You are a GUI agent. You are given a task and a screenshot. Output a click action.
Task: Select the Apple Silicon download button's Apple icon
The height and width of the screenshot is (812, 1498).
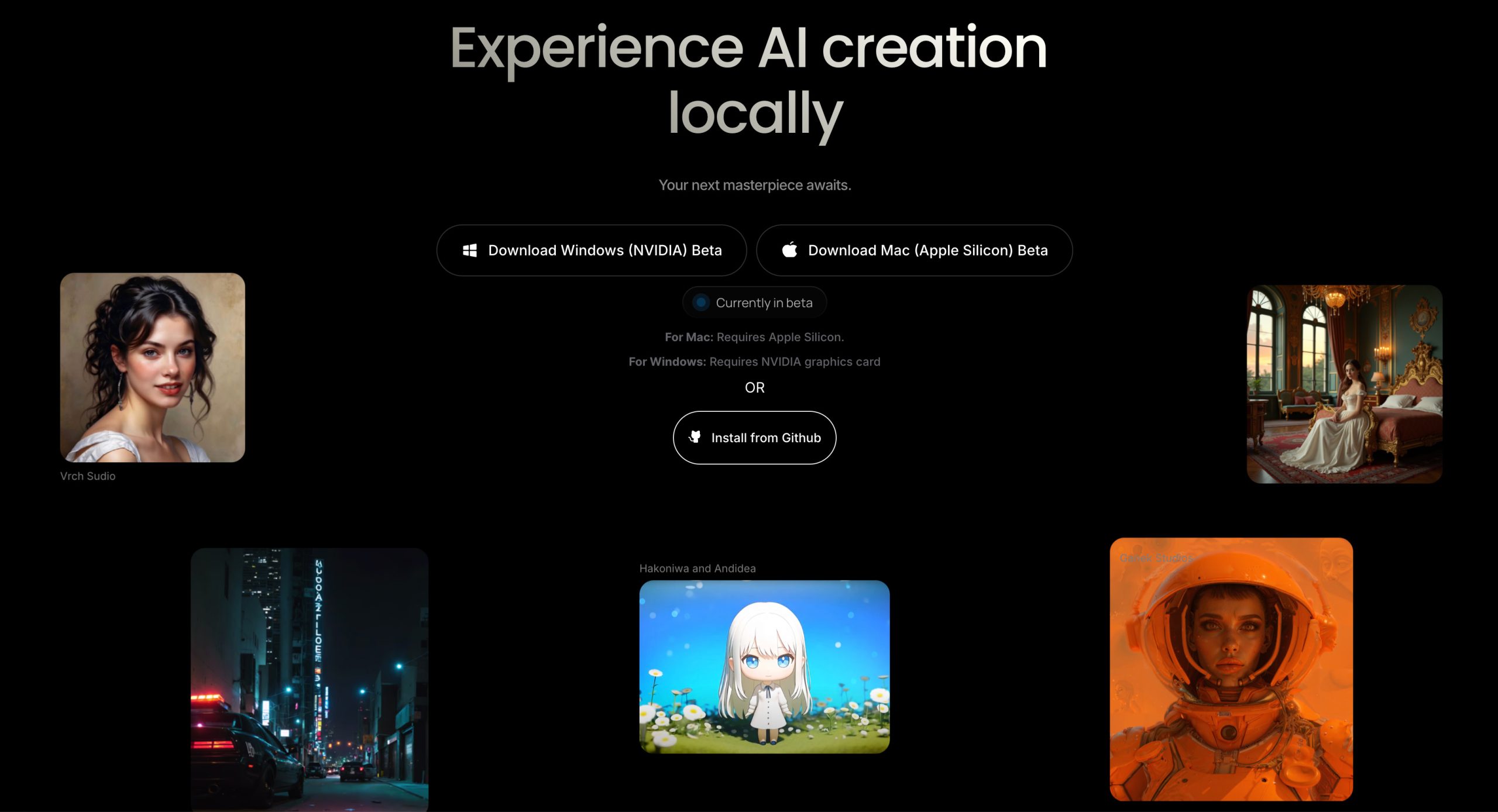[x=789, y=250]
